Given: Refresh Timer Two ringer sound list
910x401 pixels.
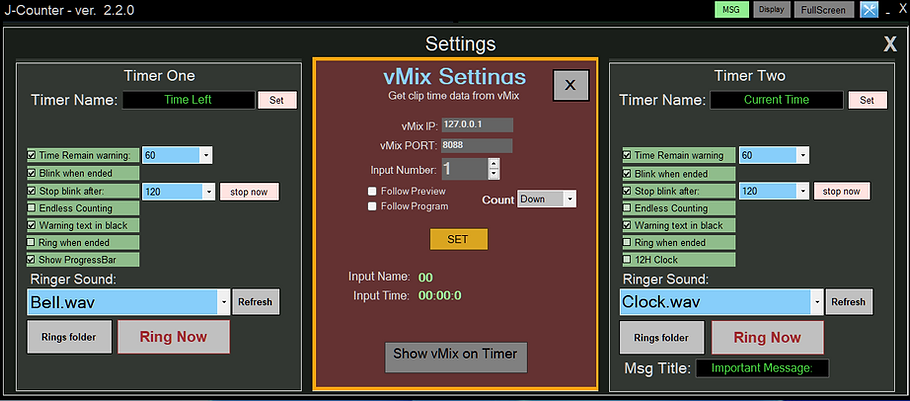Looking at the screenshot, I should point(848,302).
